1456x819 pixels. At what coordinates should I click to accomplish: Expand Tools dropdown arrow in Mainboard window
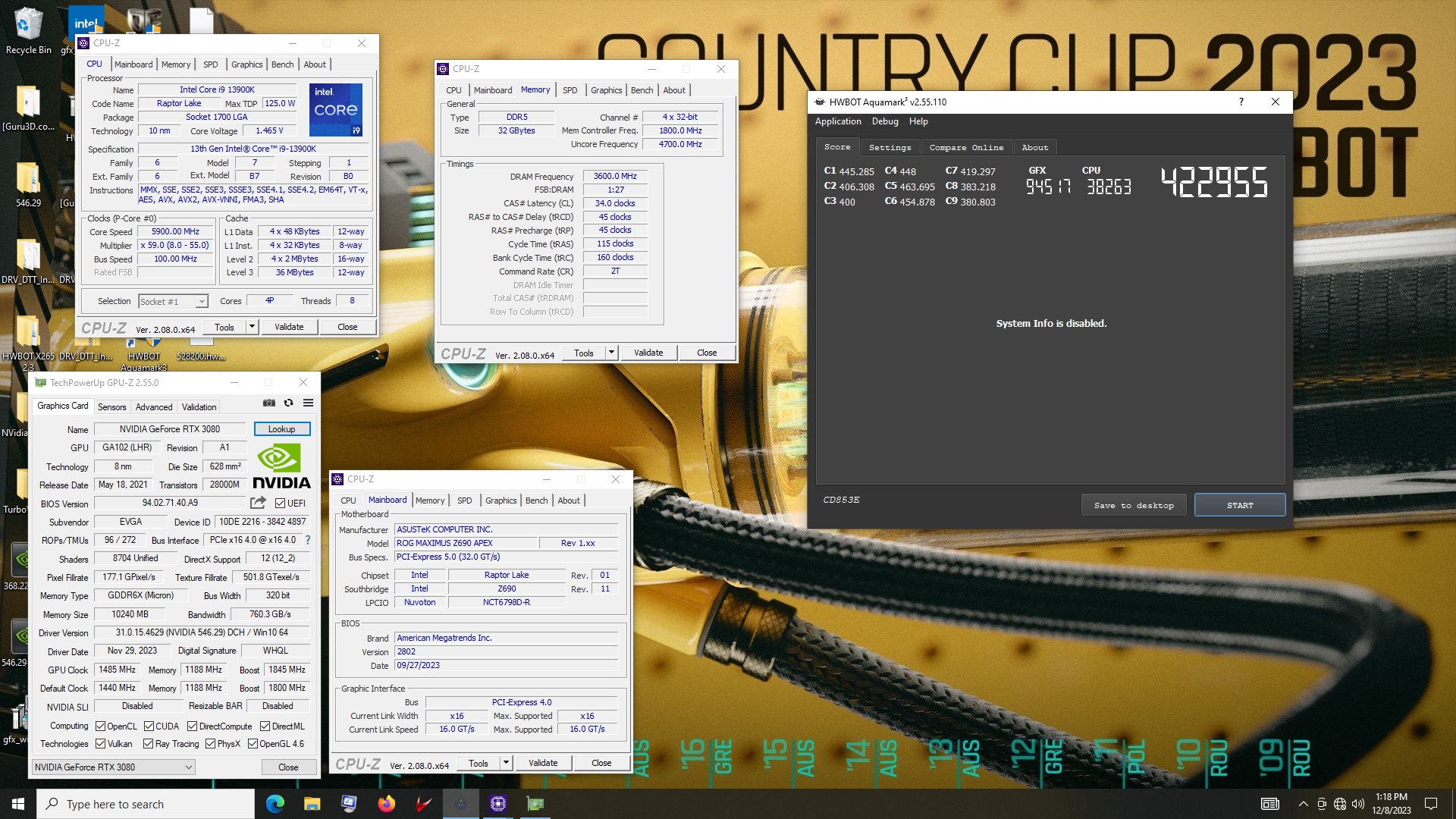coord(506,763)
